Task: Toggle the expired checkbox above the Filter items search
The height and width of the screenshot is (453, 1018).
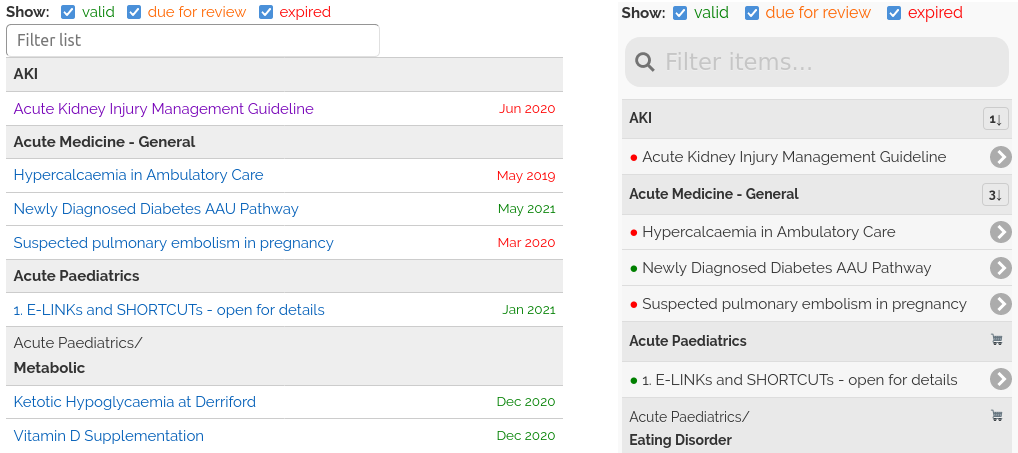Action: tap(894, 13)
